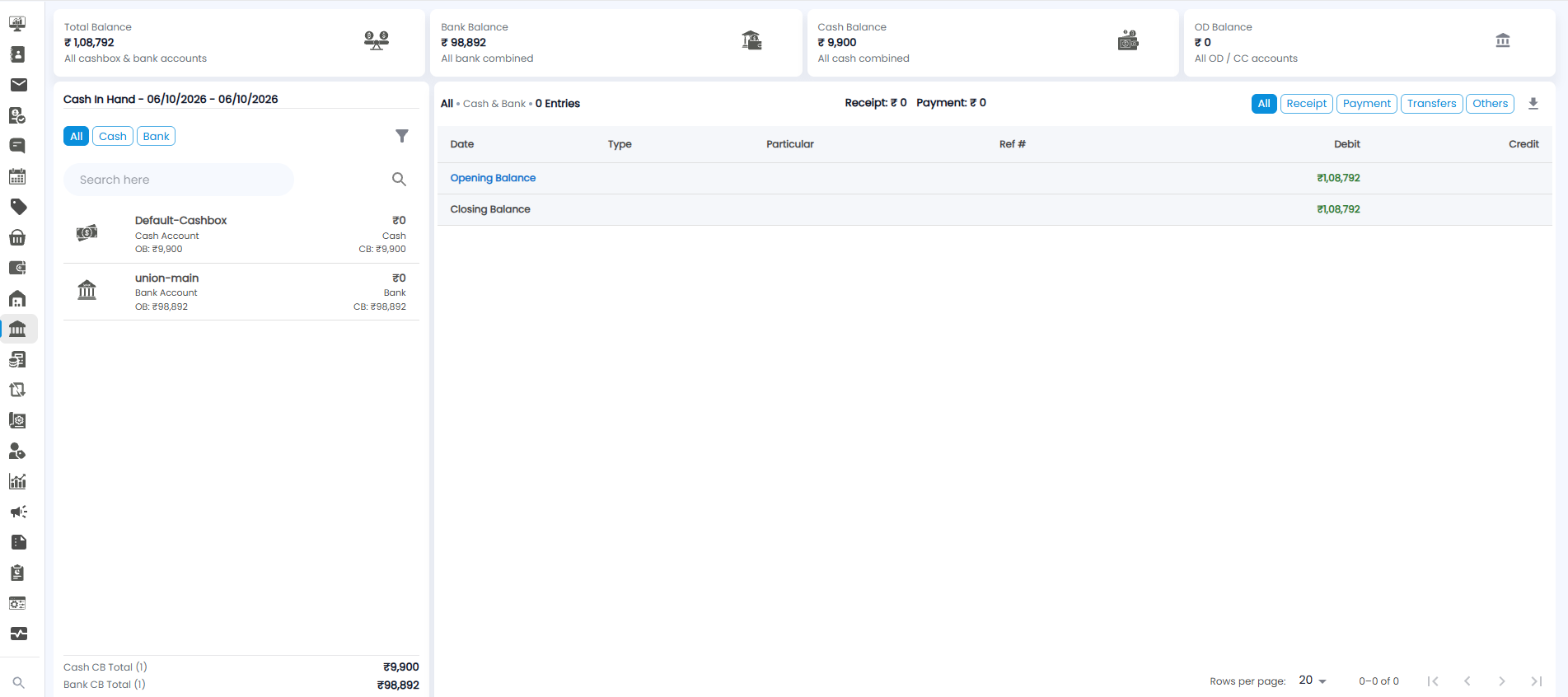The height and width of the screenshot is (697, 1568).
Task: Open the rows per page dropdown
Action: (x=1313, y=681)
